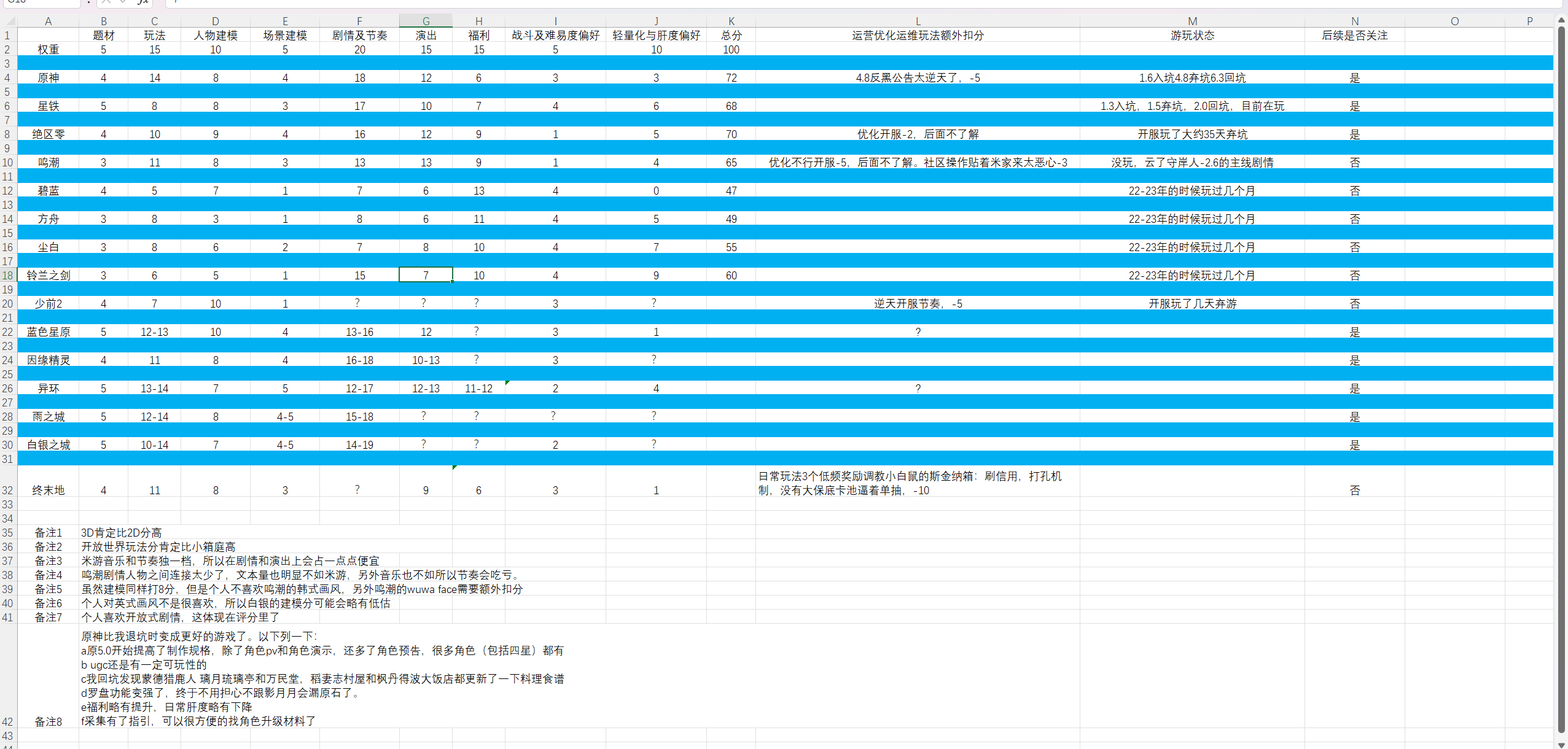The image size is (1568, 749).
Task: Select column G header
Action: pyautogui.click(x=426, y=21)
